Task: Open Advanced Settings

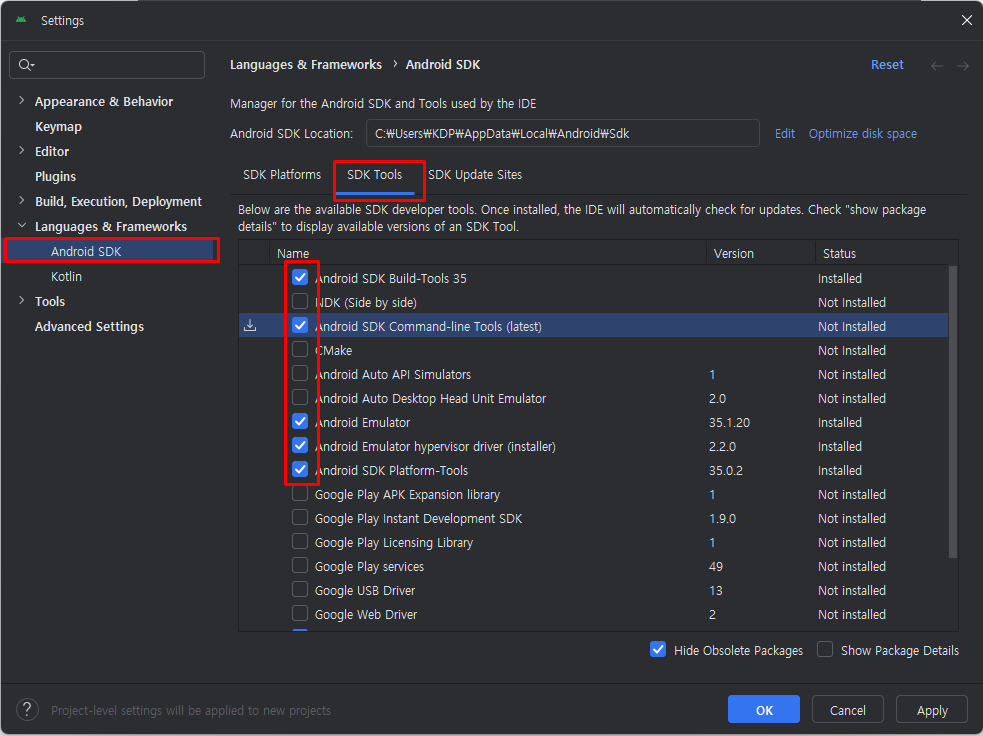Action: 89,327
